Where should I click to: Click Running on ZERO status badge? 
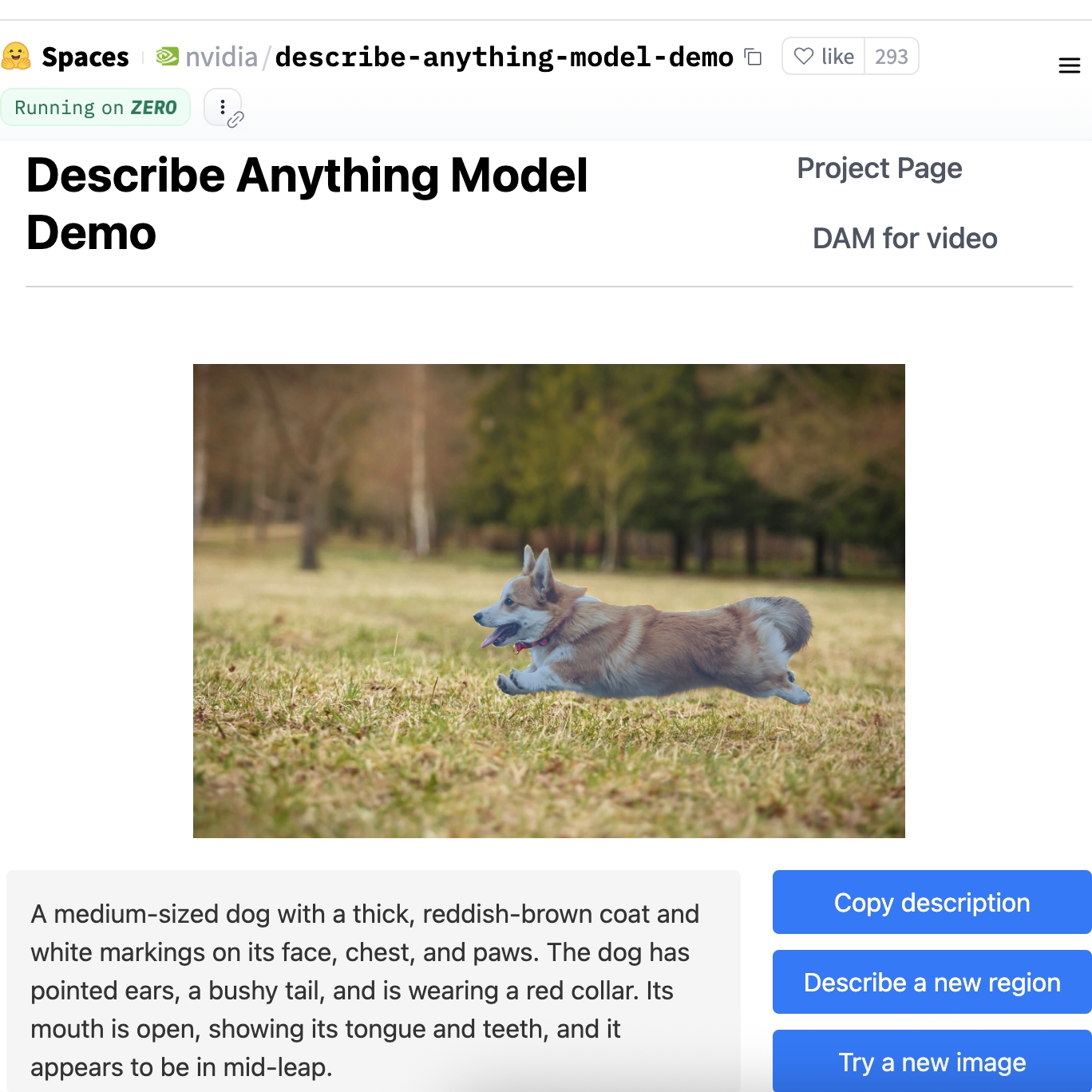click(96, 107)
